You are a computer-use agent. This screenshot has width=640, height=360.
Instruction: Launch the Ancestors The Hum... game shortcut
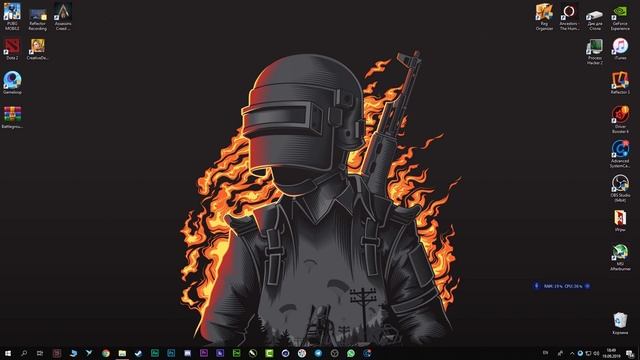point(569,16)
